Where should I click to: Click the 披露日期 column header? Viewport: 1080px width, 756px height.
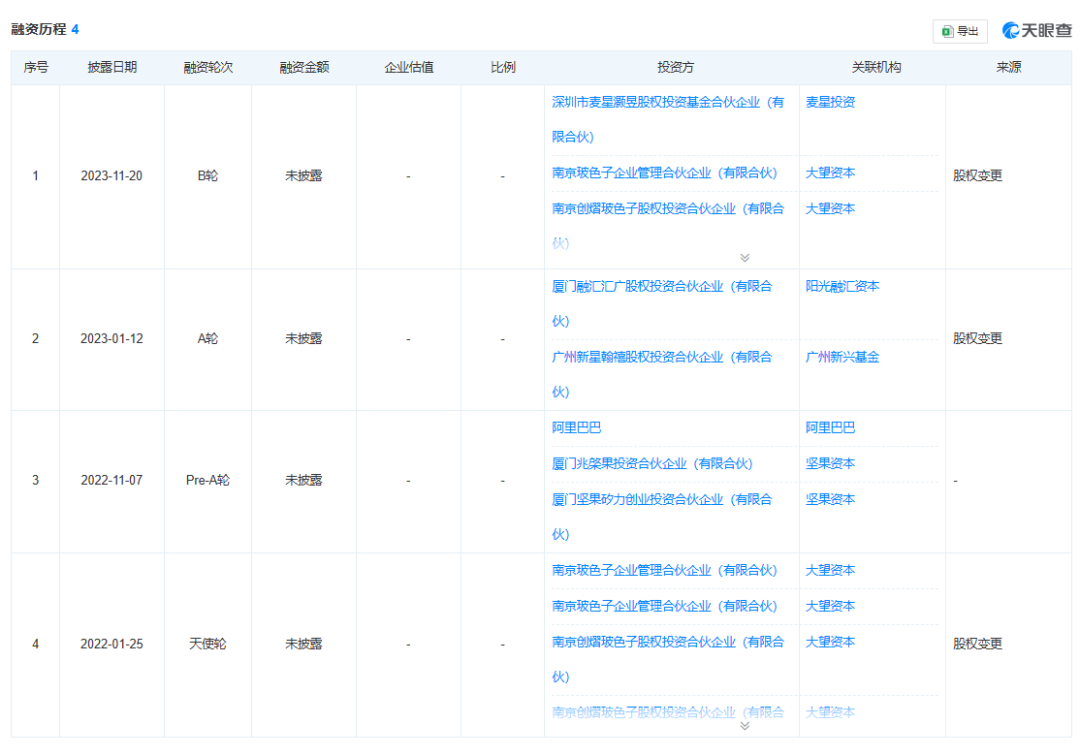(112, 67)
